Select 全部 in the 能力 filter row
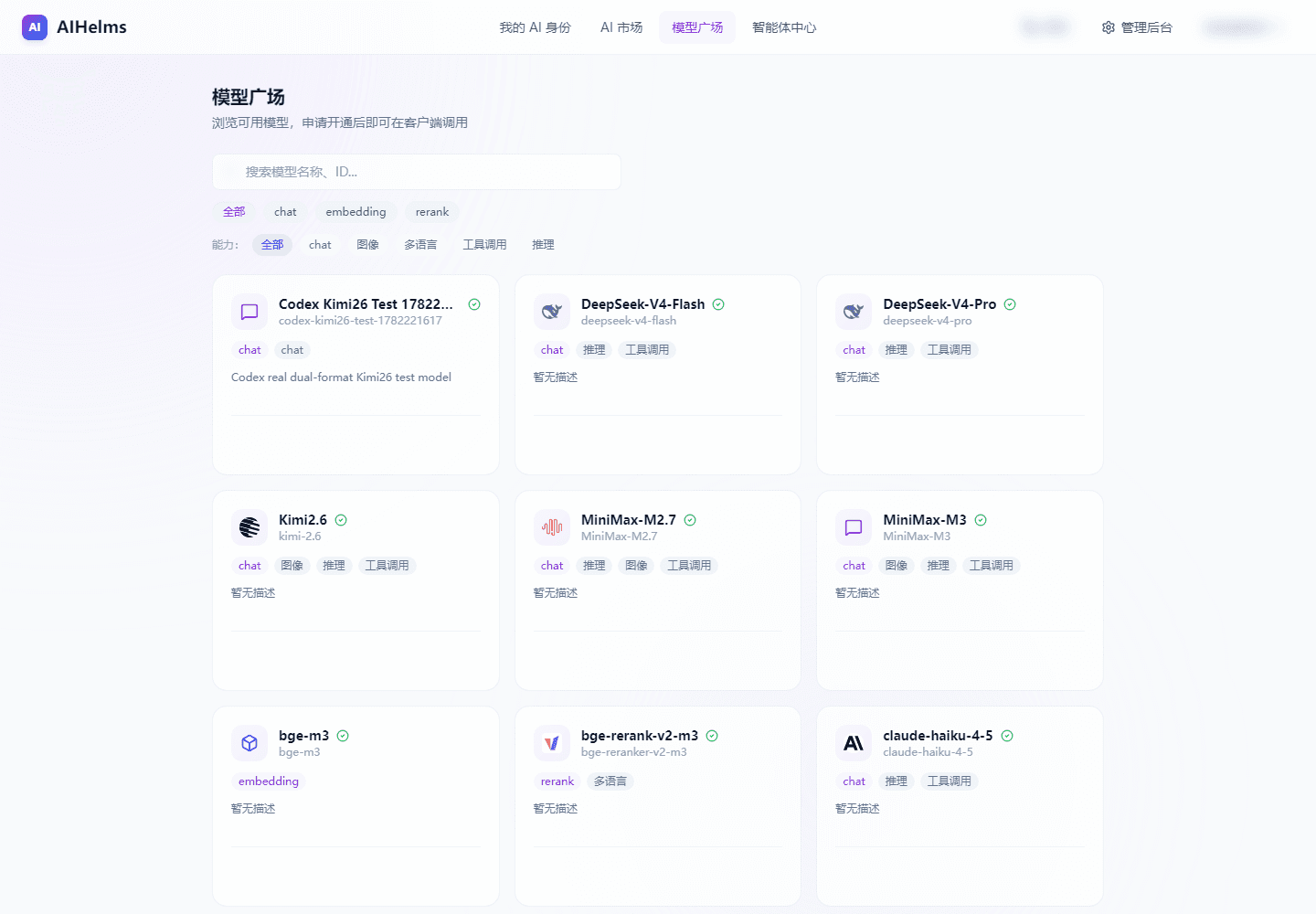 pyautogui.click(x=272, y=245)
